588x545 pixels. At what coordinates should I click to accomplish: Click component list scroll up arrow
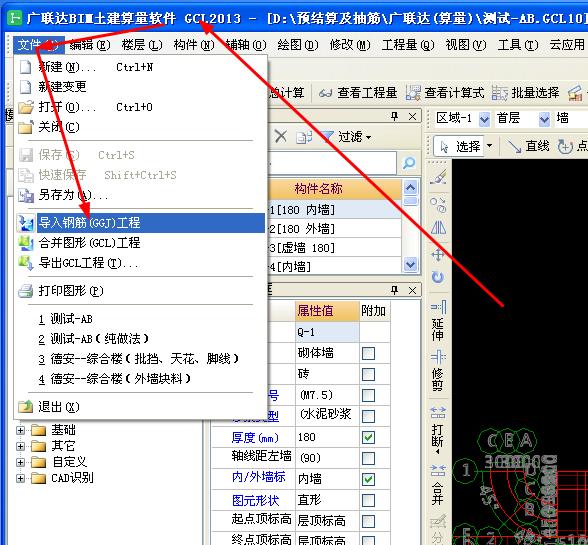pos(410,187)
